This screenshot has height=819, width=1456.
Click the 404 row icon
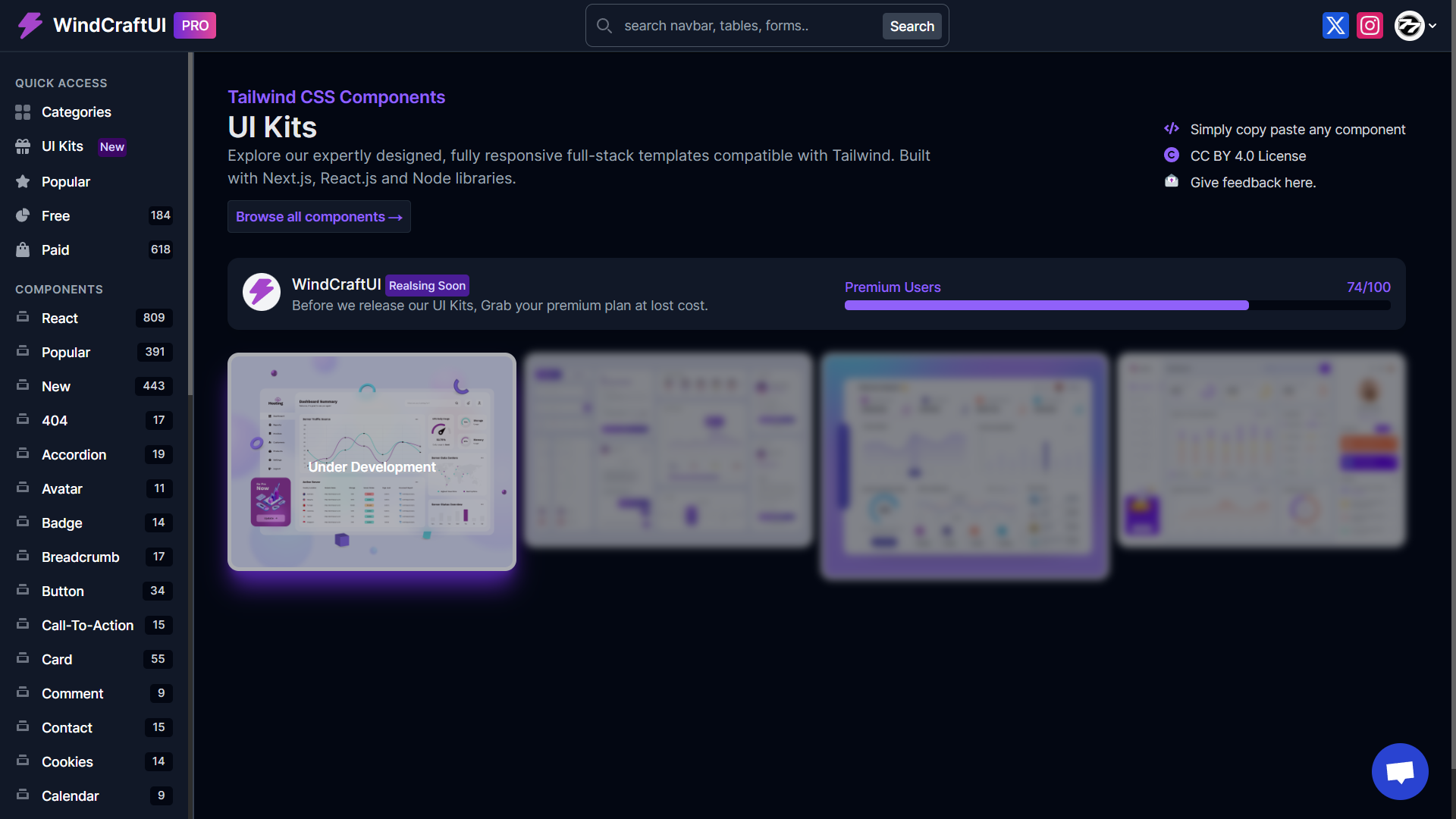point(23,419)
